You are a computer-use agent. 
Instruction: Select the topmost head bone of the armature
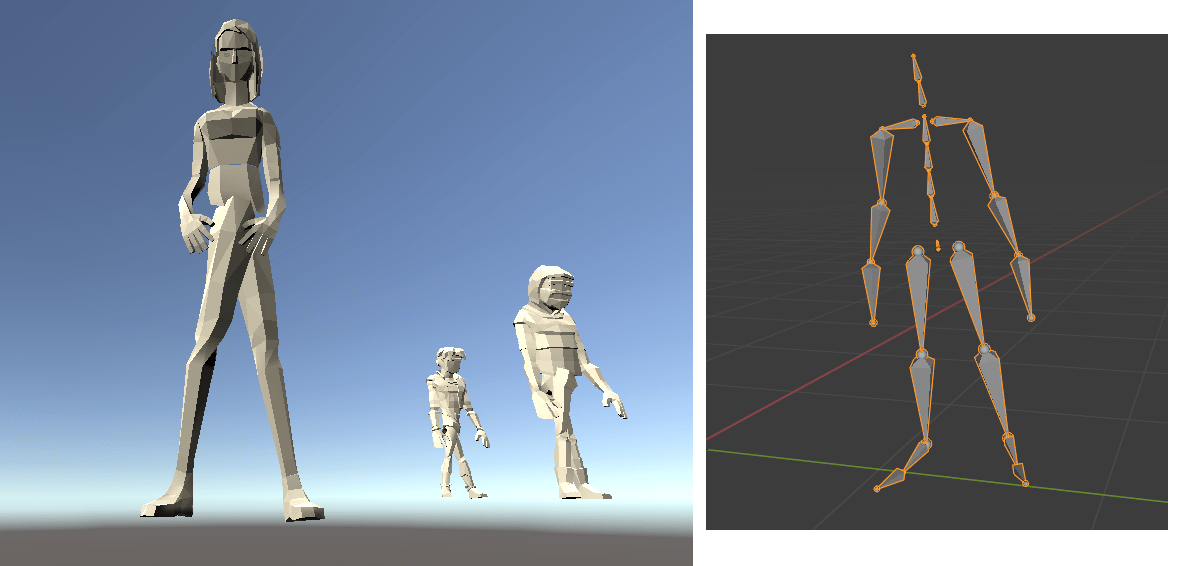click(917, 68)
